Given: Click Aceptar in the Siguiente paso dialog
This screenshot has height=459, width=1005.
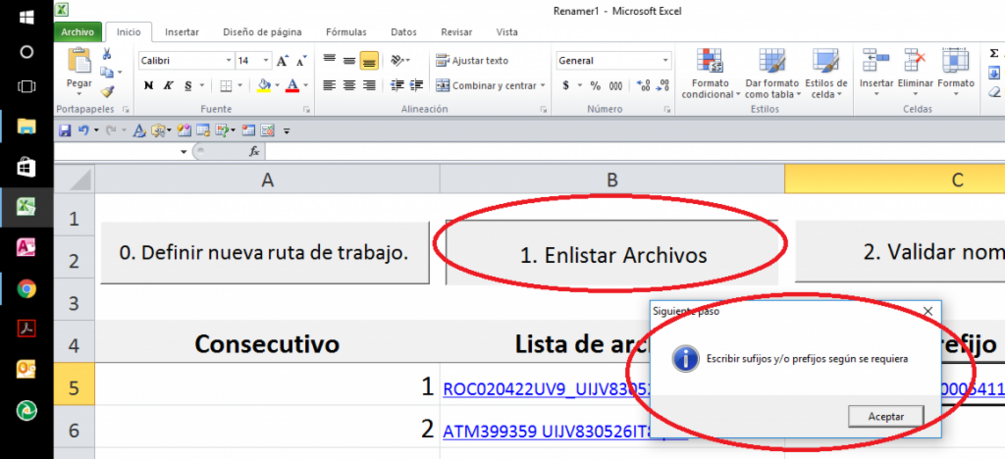Looking at the screenshot, I should pos(886,416).
